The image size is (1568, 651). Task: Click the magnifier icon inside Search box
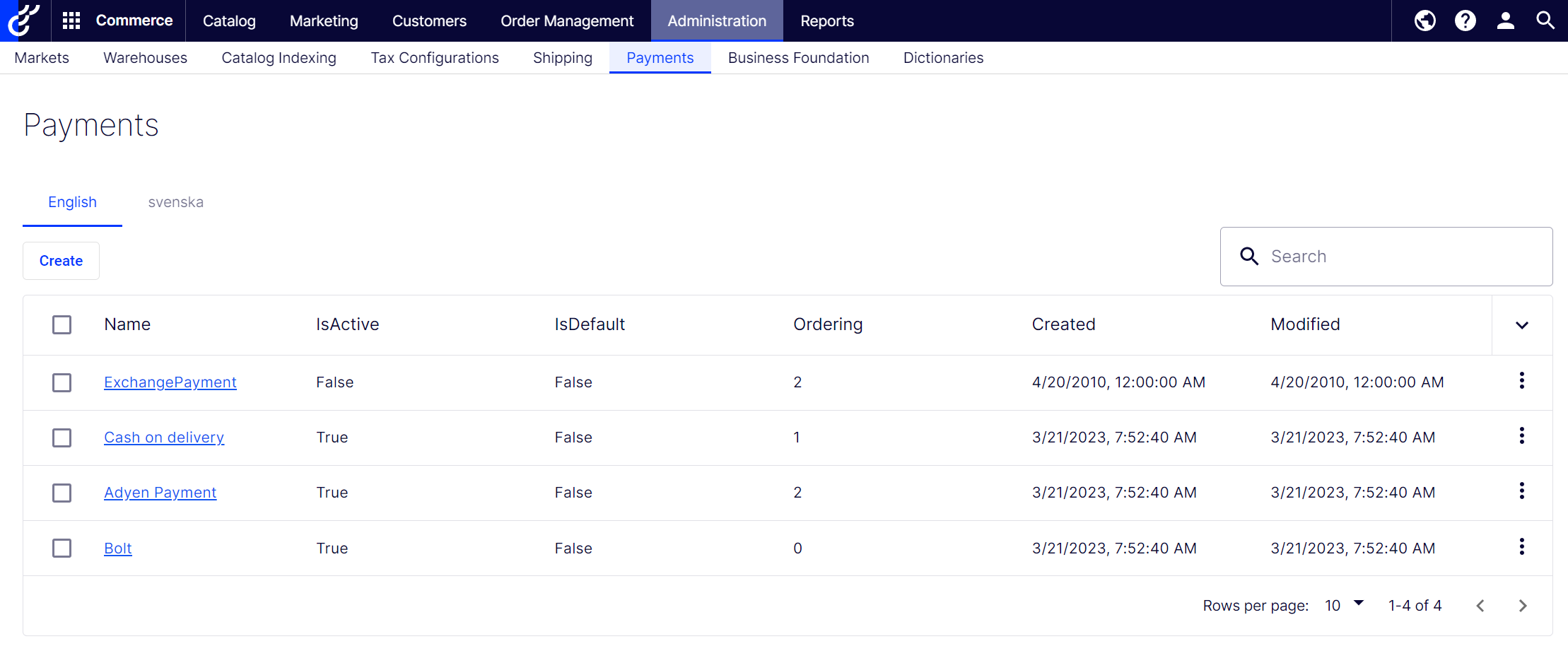pyautogui.click(x=1249, y=257)
